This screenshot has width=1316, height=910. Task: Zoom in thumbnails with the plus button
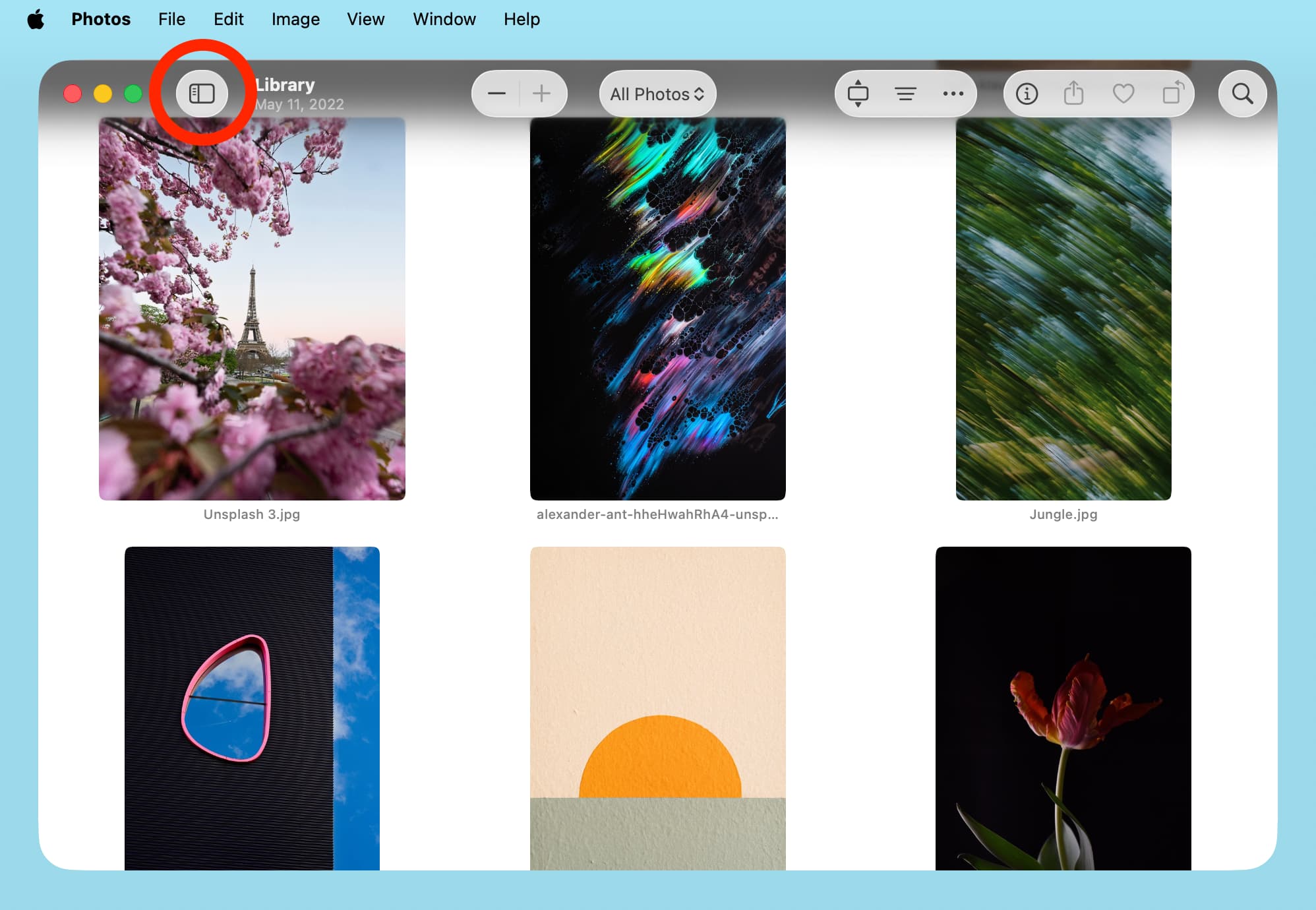pyautogui.click(x=542, y=94)
